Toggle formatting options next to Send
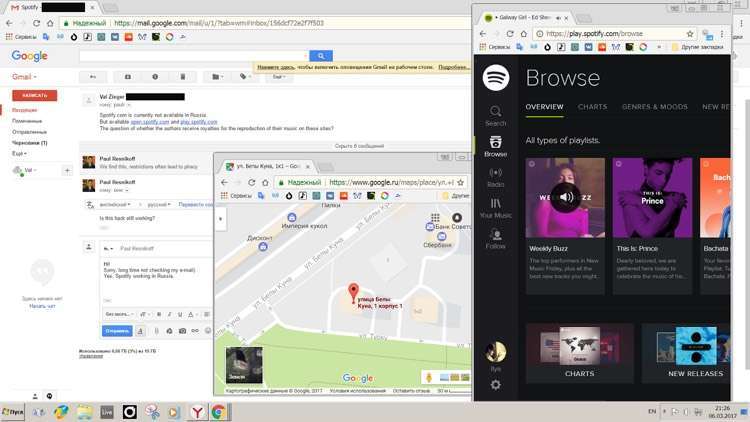This screenshot has width=750, height=422. pyautogui.click(x=140, y=331)
